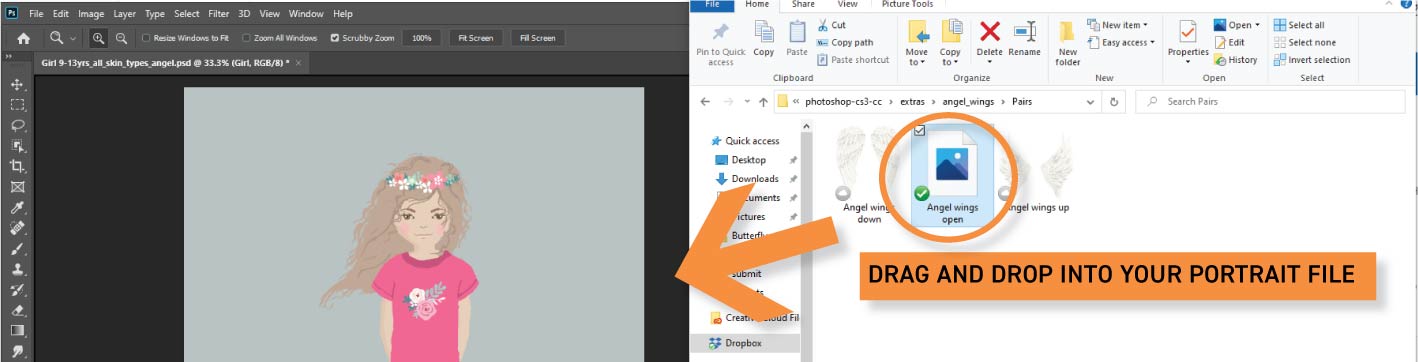Image resolution: width=1418 pixels, height=362 pixels.
Task: Click the Copy button in Clipboard group
Action: point(764,38)
